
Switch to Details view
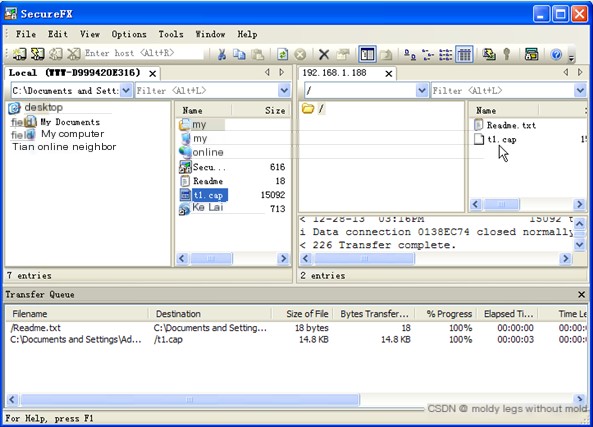pos(464,54)
